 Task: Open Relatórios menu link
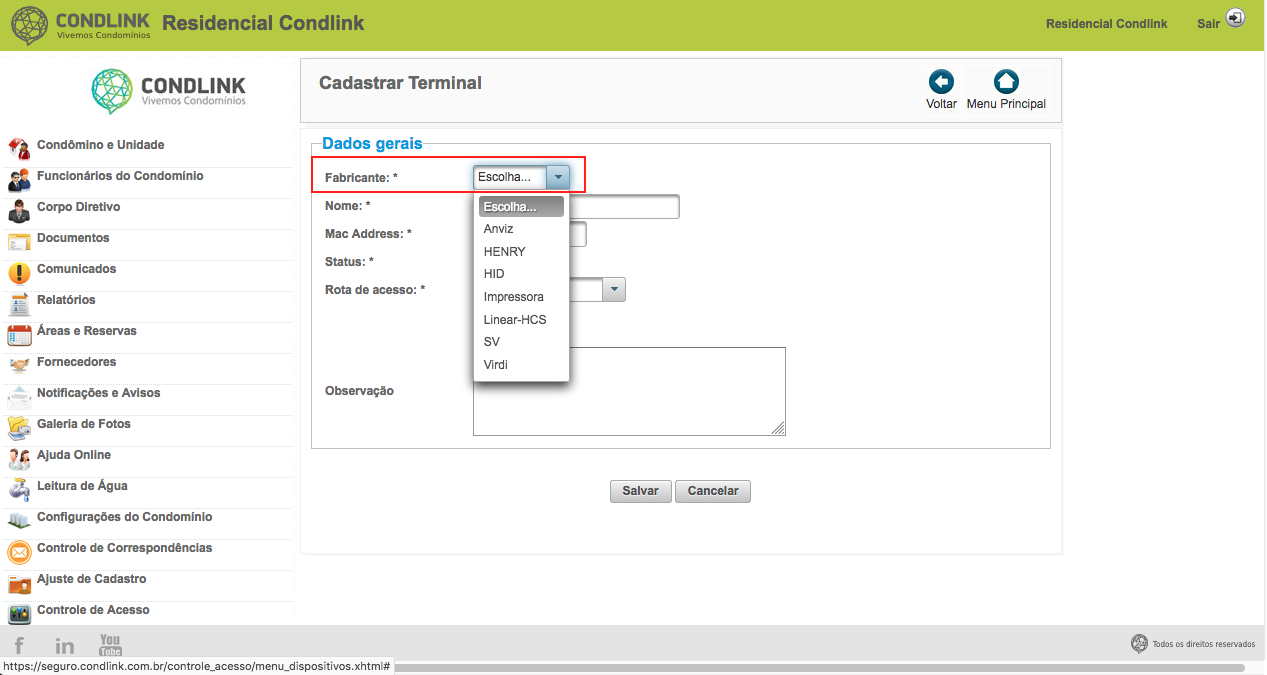click(66, 300)
